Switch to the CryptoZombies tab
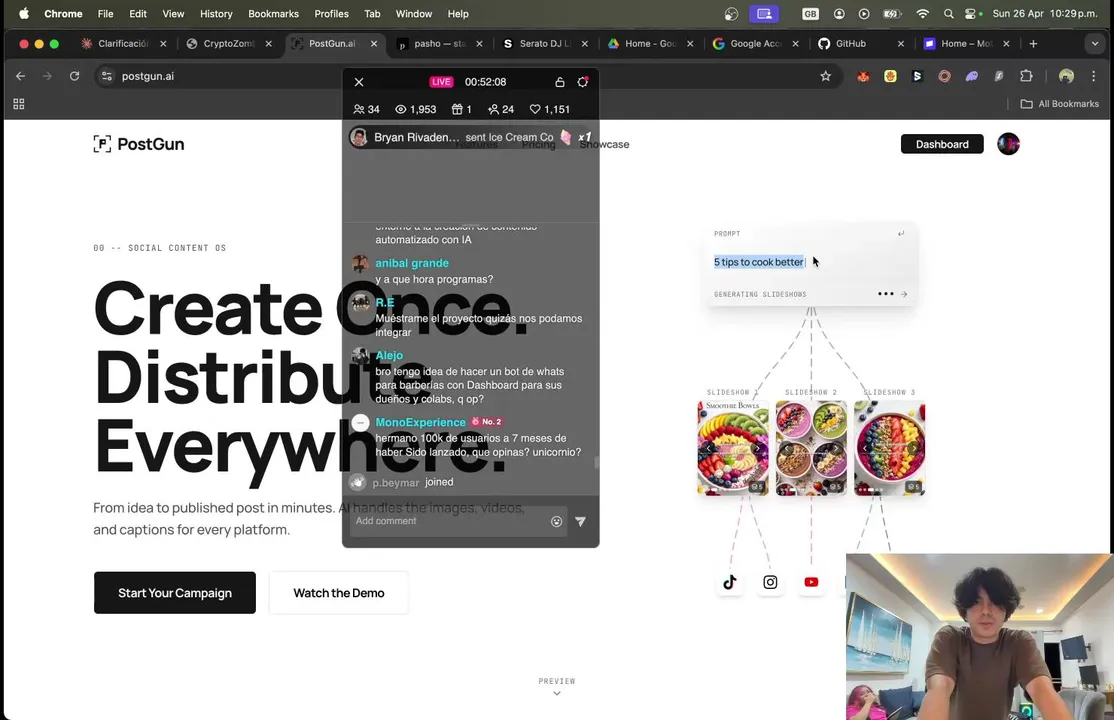This screenshot has width=1114, height=720. 229,43
